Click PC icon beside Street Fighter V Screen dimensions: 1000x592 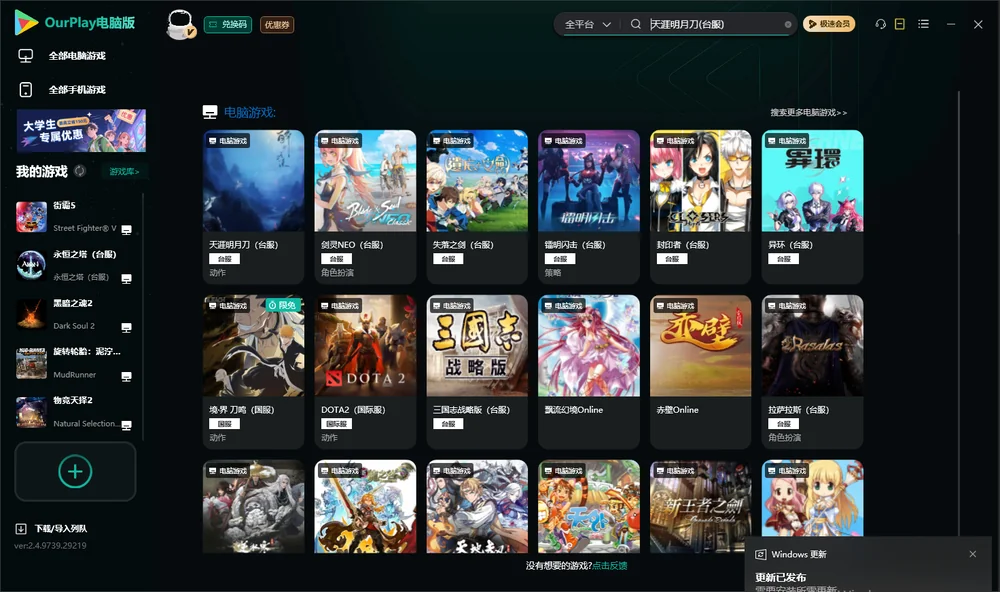point(126,230)
